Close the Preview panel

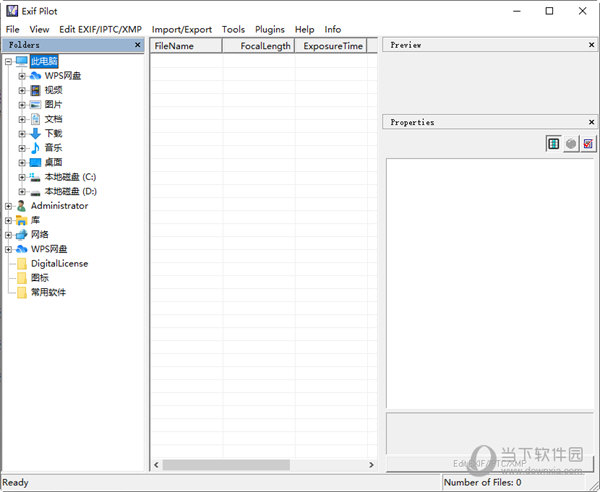[x=591, y=45]
